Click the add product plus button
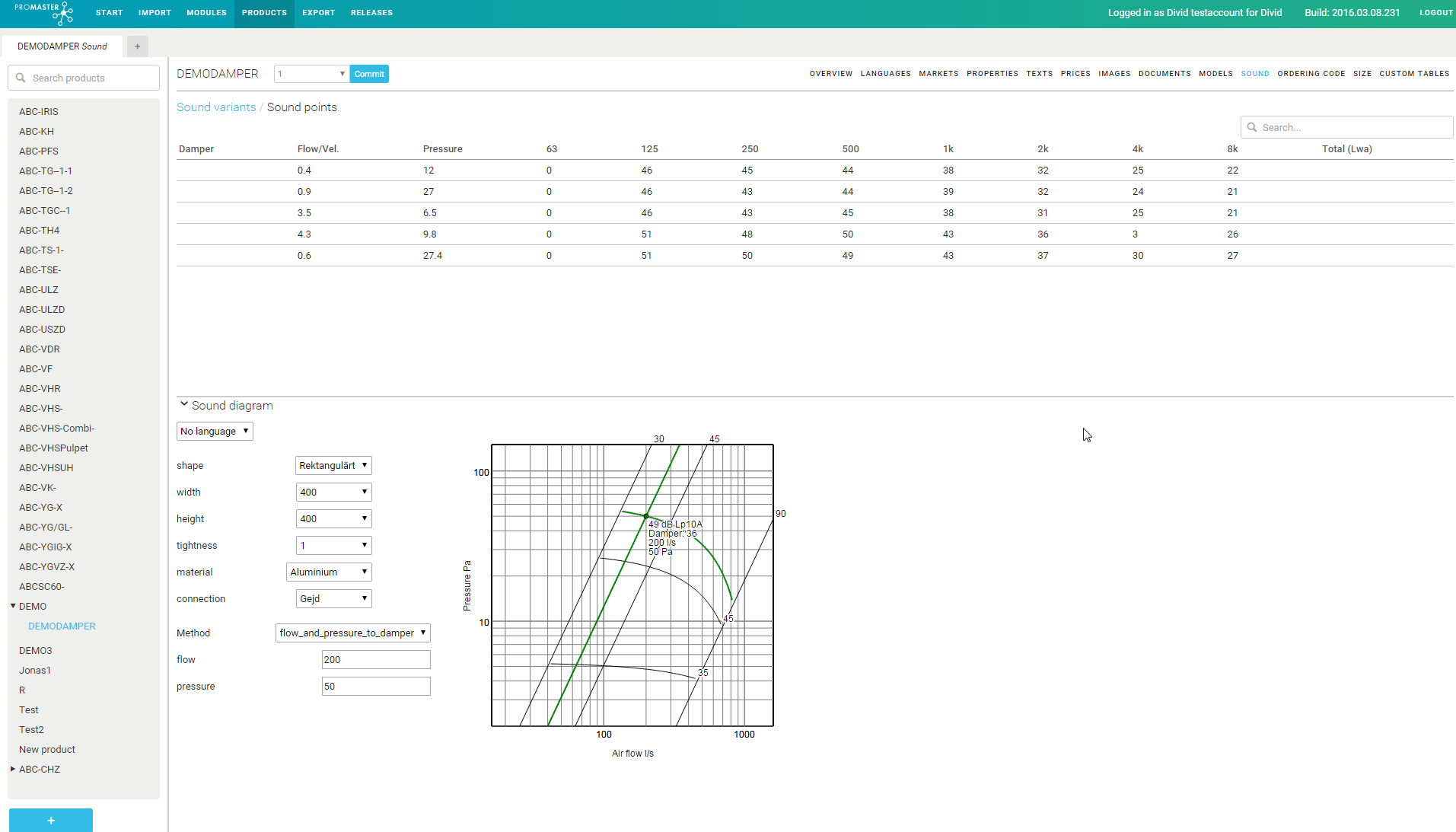 (51, 820)
